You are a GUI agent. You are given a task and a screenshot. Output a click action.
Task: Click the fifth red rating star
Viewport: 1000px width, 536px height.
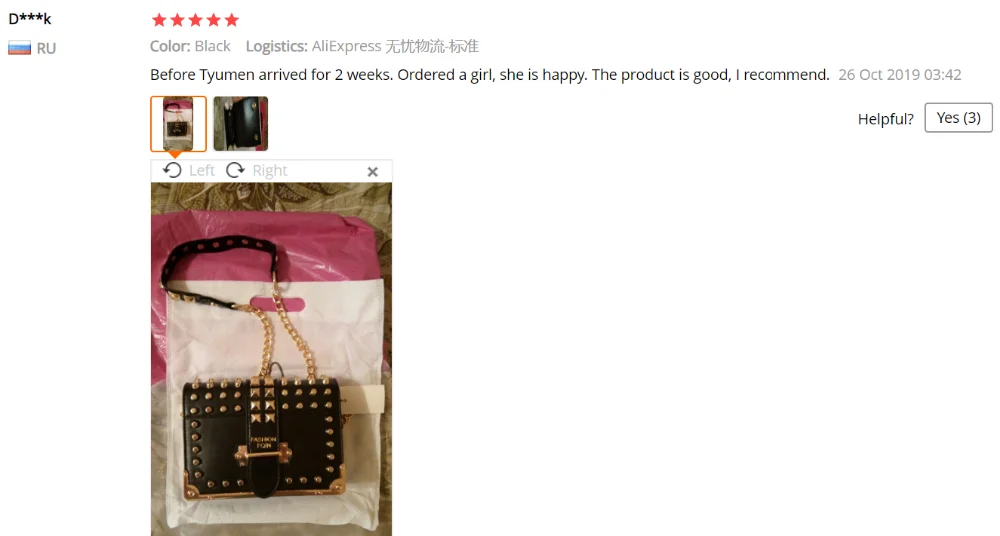232,20
